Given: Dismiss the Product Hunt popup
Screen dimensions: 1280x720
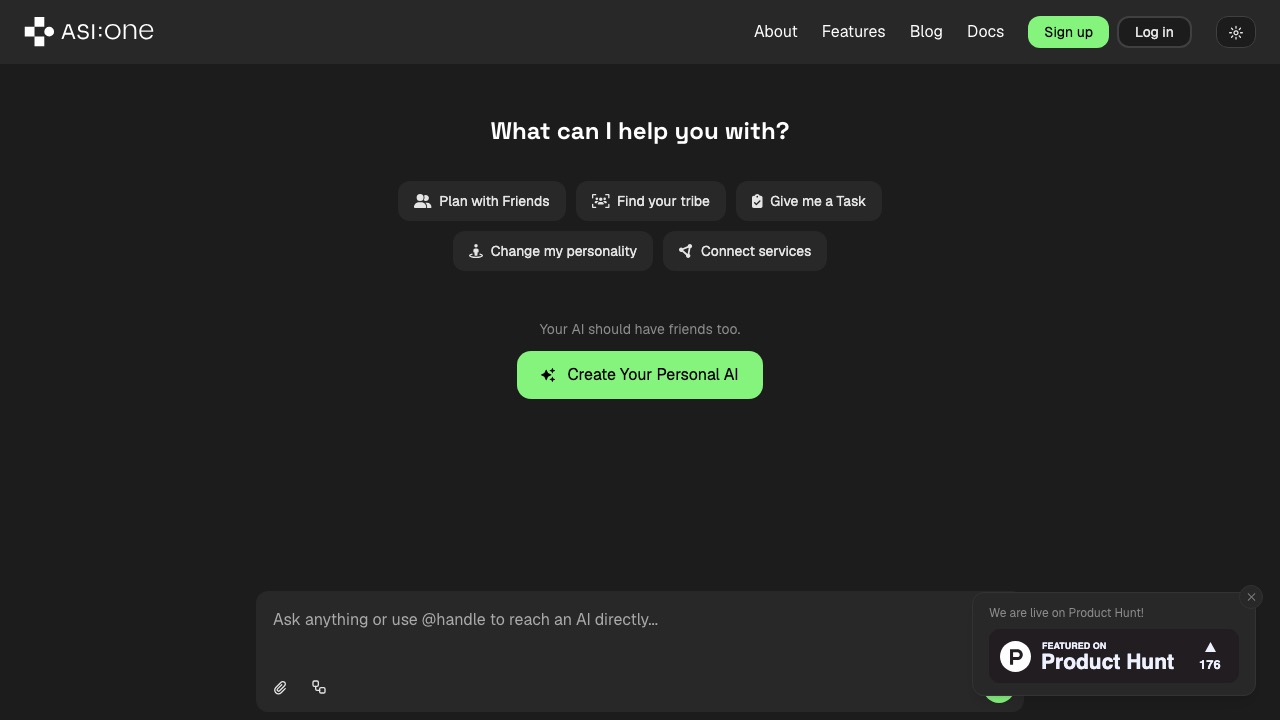Looking at the screenshot, I should pyautogui.click(x=1251, y=597).
